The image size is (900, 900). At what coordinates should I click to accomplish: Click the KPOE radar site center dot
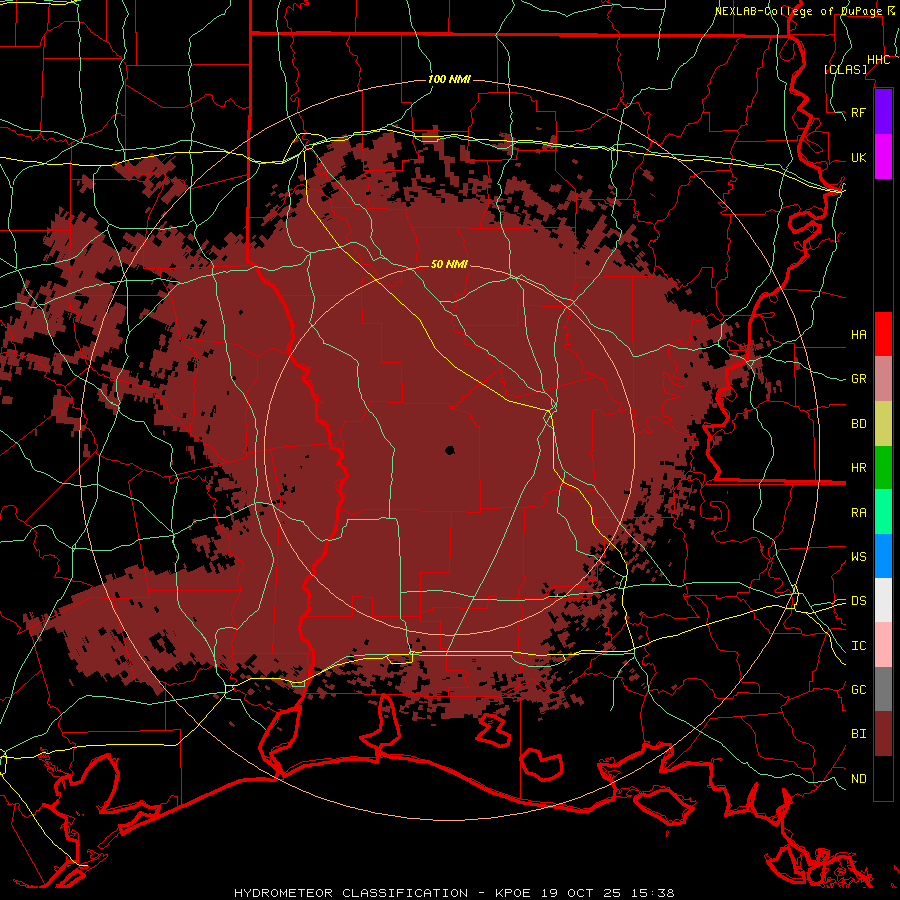click(x=449, y=450)
